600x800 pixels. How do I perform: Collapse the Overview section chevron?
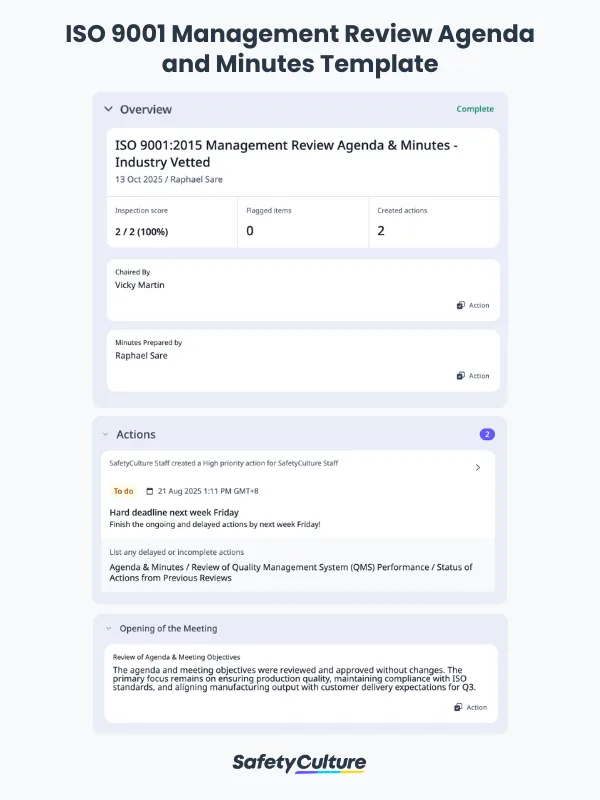pos(107,109)
